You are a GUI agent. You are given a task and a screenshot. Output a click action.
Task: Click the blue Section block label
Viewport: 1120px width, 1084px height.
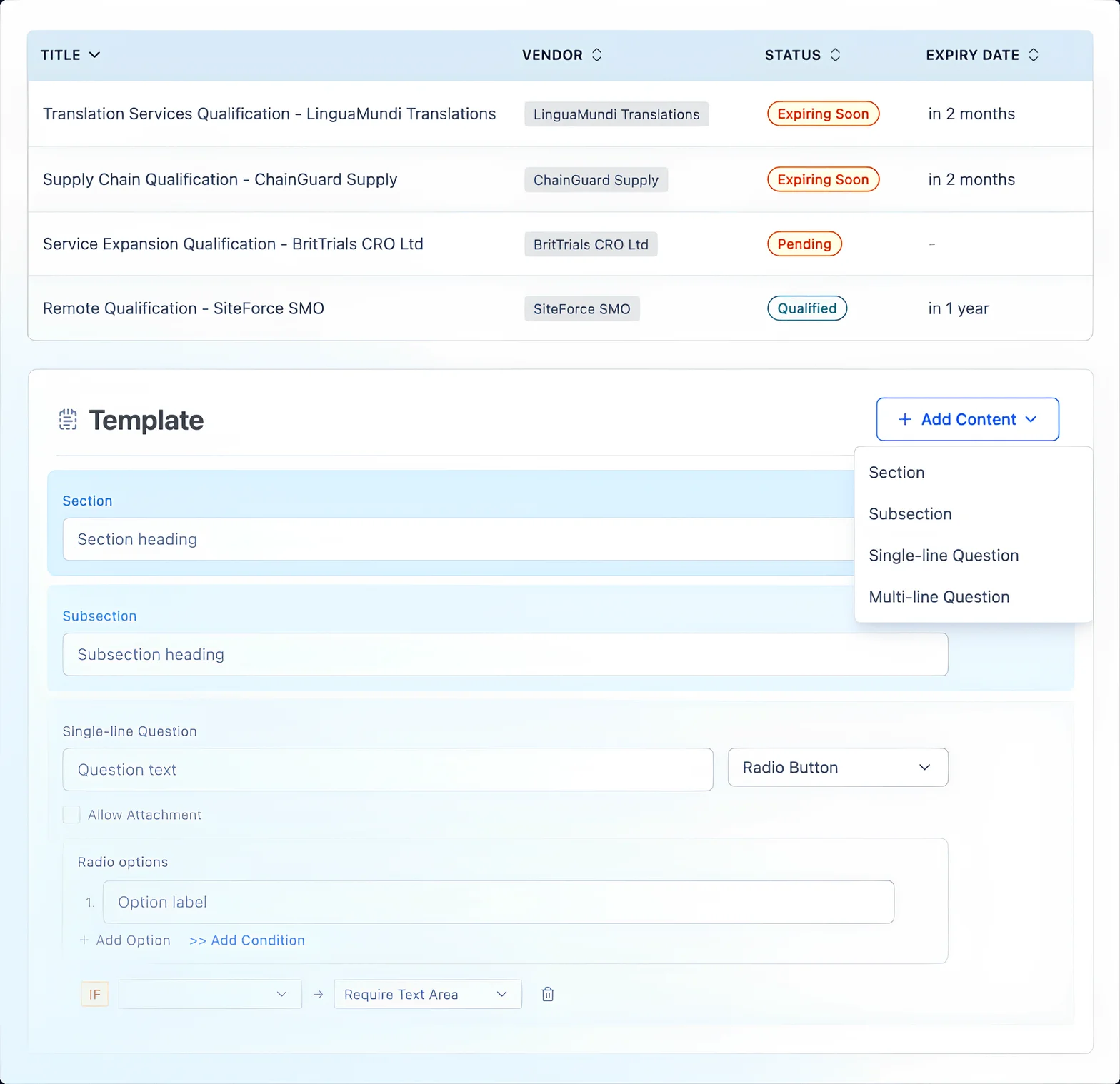point(87,501)
